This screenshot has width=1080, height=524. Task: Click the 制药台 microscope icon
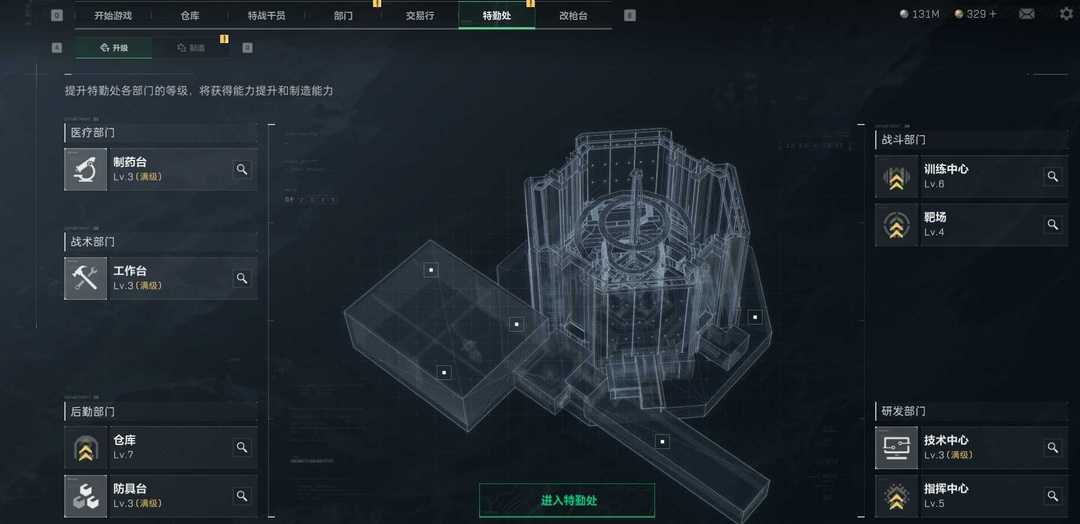coord(85,169)
